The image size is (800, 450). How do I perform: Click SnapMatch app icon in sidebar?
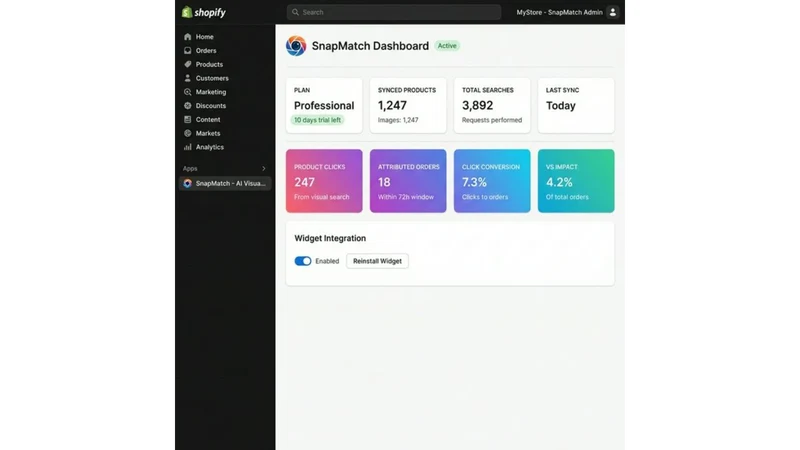pyautogui.click(x=188, y=183)
